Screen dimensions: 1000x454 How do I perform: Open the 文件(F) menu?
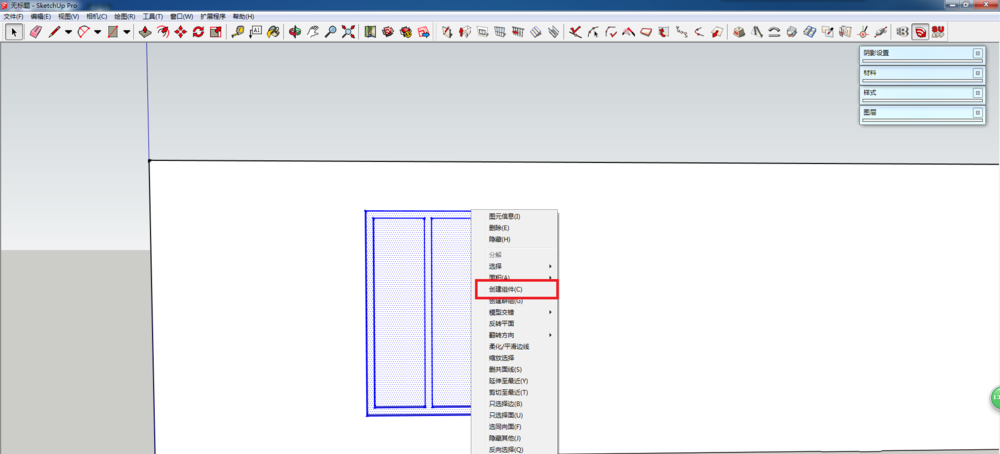13,16
